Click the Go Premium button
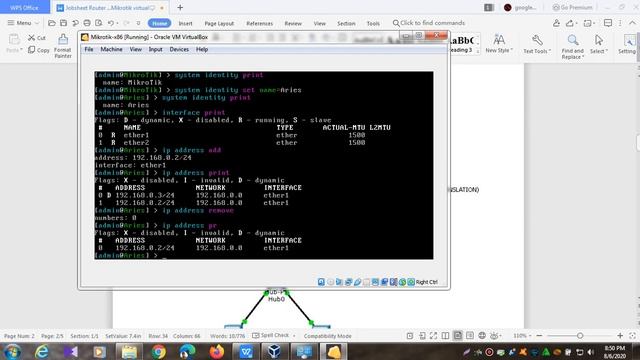The image size is (640, 360). (572, 7)
